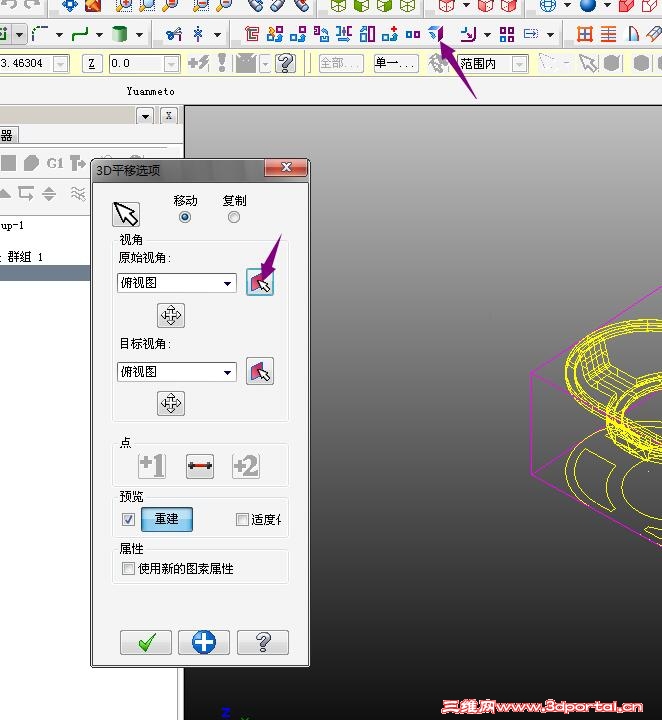The width and height of the screenshot is (662, 720).
Task: Open the dropdown next to 0.0 Z value
Action: point(171,64)
